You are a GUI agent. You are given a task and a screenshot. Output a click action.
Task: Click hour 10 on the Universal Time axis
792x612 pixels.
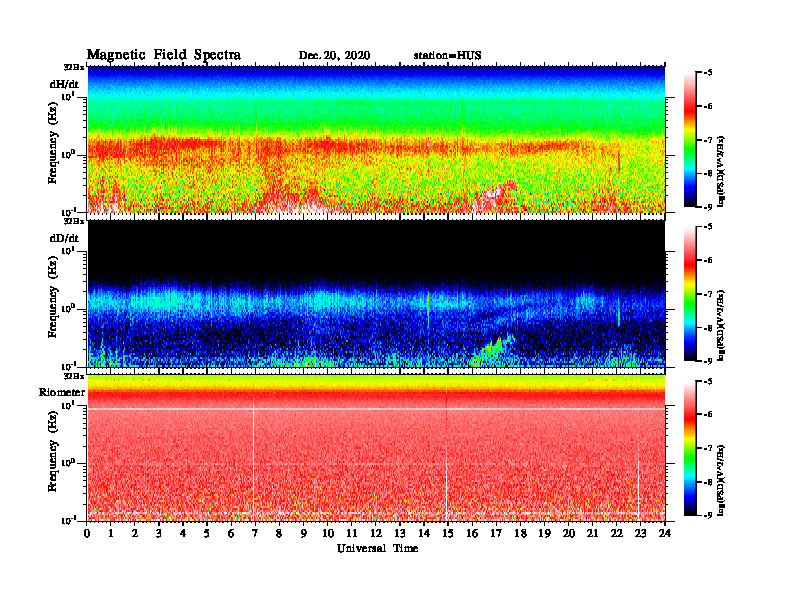(x=328, y=533)
